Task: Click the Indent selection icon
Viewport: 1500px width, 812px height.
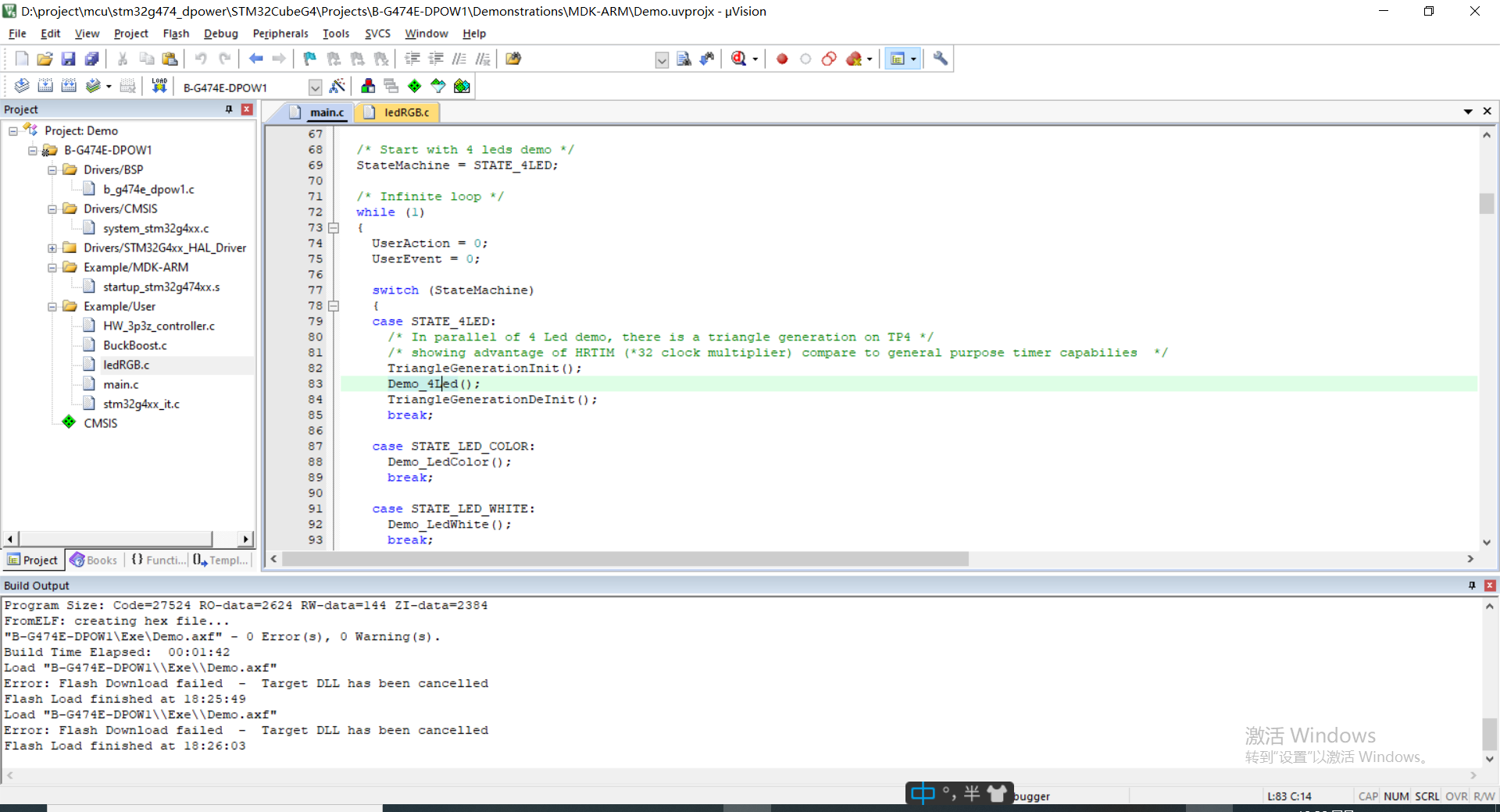Action: click(x=412, y=59)
